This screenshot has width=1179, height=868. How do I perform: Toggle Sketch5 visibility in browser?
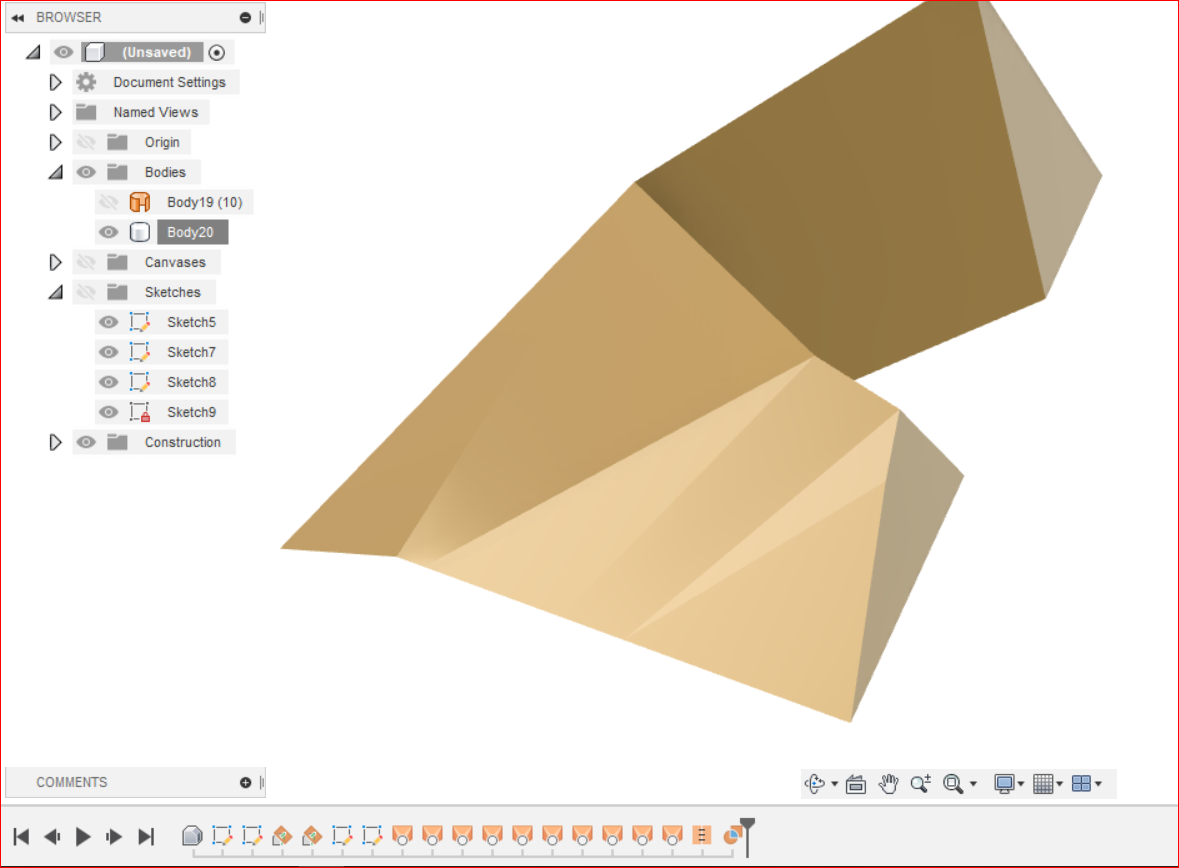pos(108,321)
